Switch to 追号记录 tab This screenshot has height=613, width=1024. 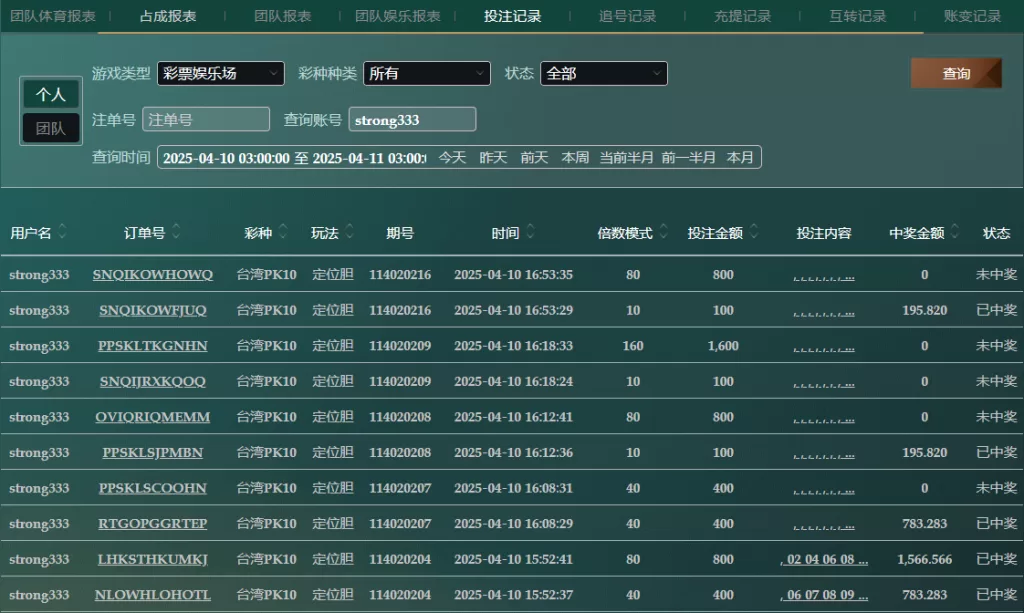tap(627, 16)
